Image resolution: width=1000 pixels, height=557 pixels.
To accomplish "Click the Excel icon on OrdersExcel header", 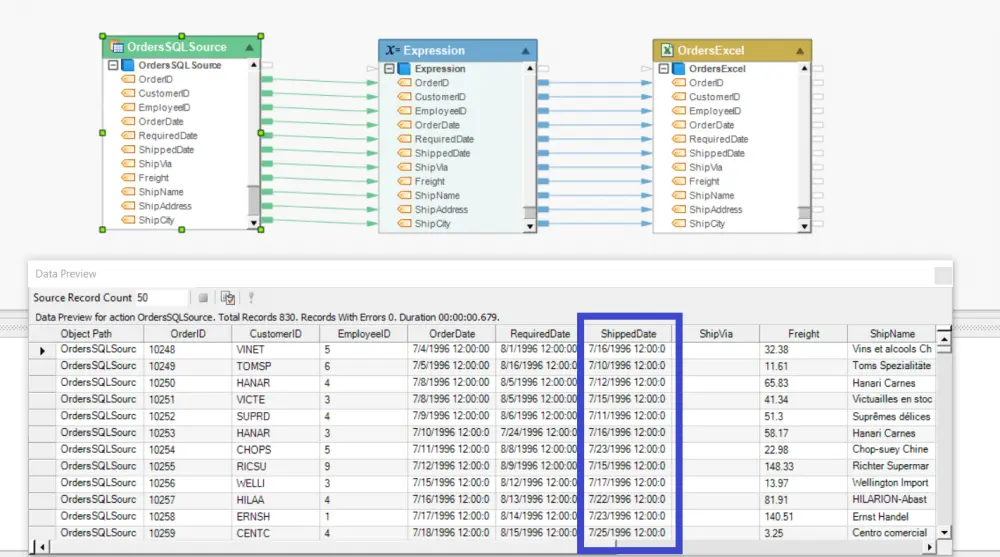I will pos(667,50).
